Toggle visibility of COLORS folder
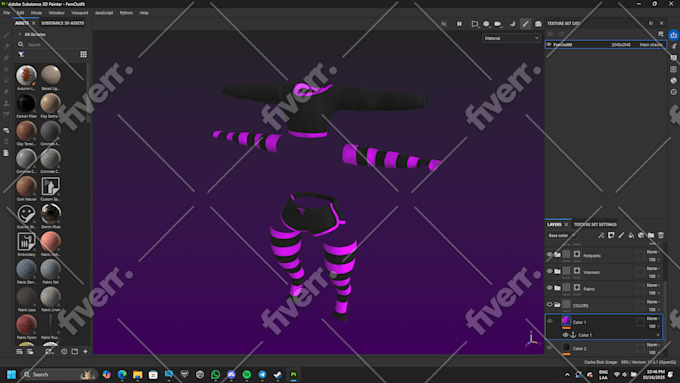 pos(549,304)
